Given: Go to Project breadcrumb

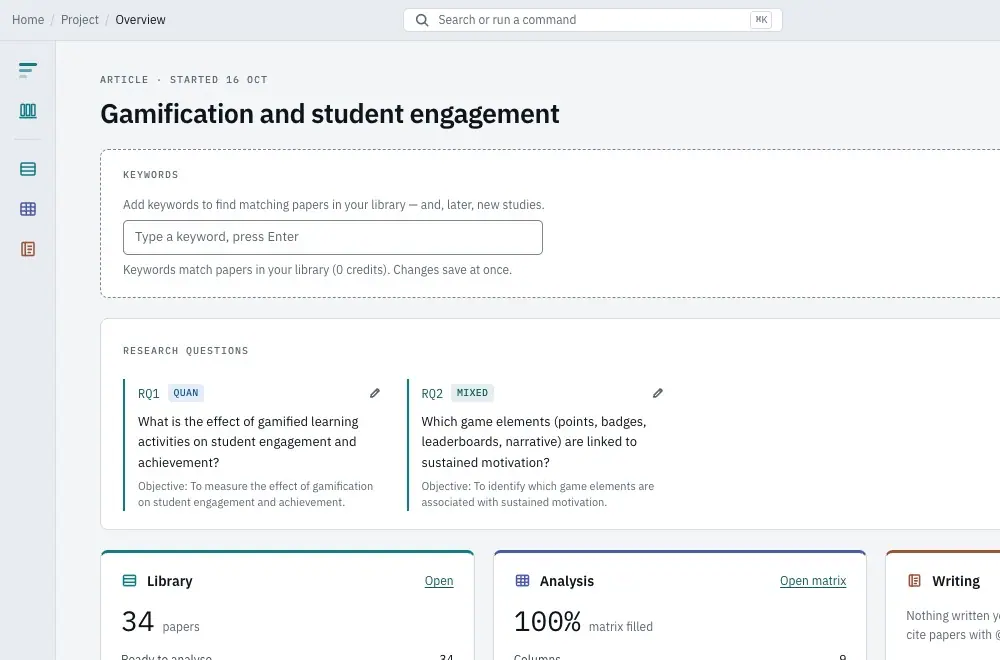Looking at the screenshot, I should (x=80, y=20).
